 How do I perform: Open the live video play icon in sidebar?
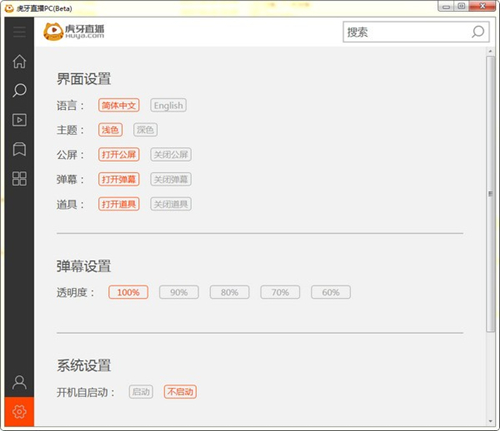click(19, 120)
